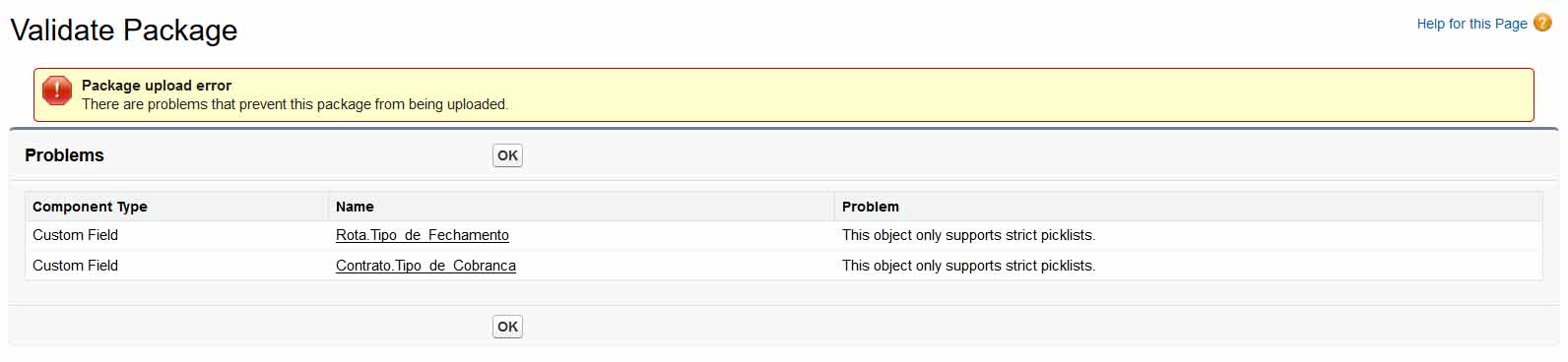Viewport: 1568px width, 362px height.
Task: Select the Problem column header
Action: coord(871,207)
